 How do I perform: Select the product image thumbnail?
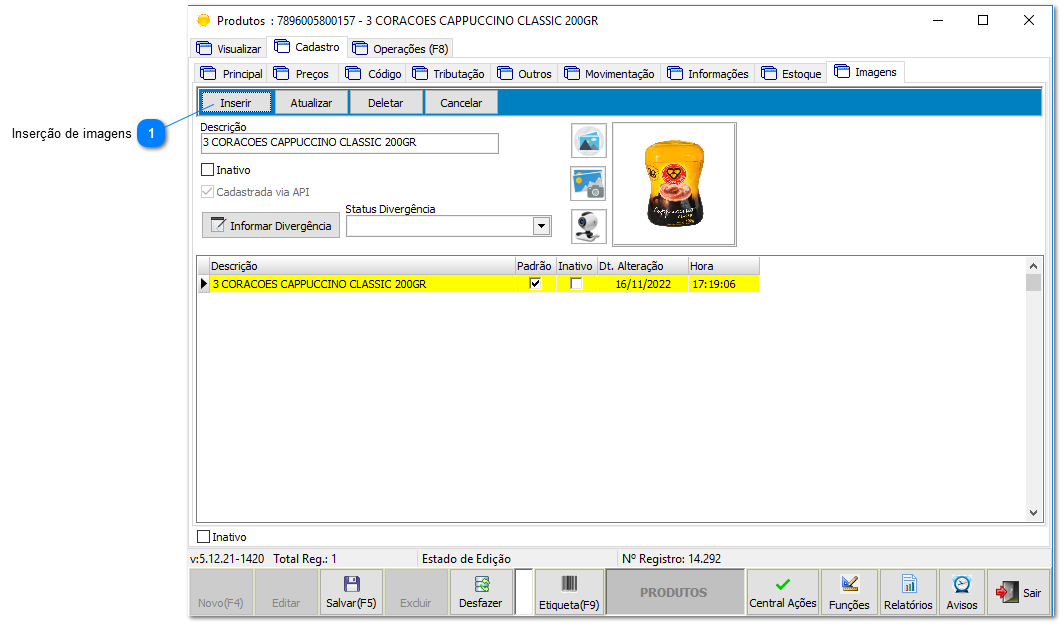(673, 184)
